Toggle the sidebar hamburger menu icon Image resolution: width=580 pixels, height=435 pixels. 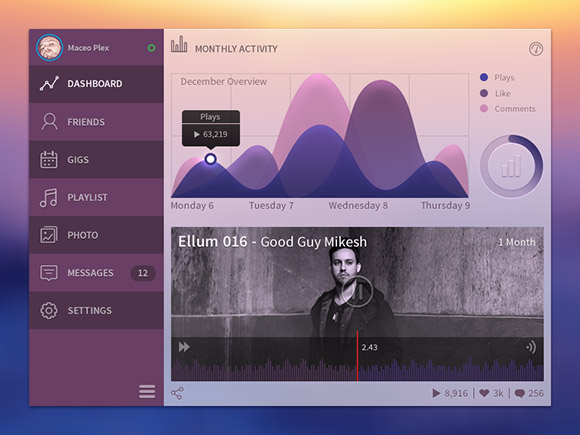tap(147, 391)
